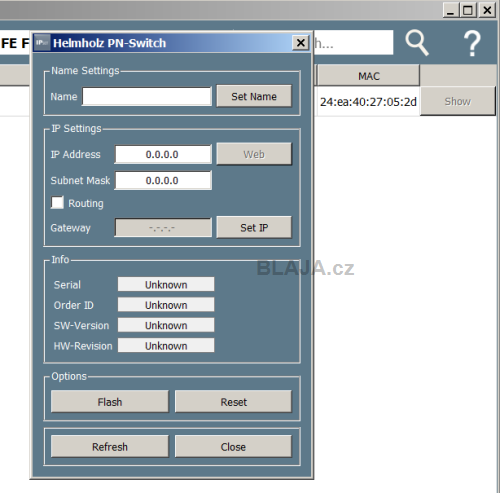Click the Refresh button
This screenshot has height=493, width=500.
(110, 446)
